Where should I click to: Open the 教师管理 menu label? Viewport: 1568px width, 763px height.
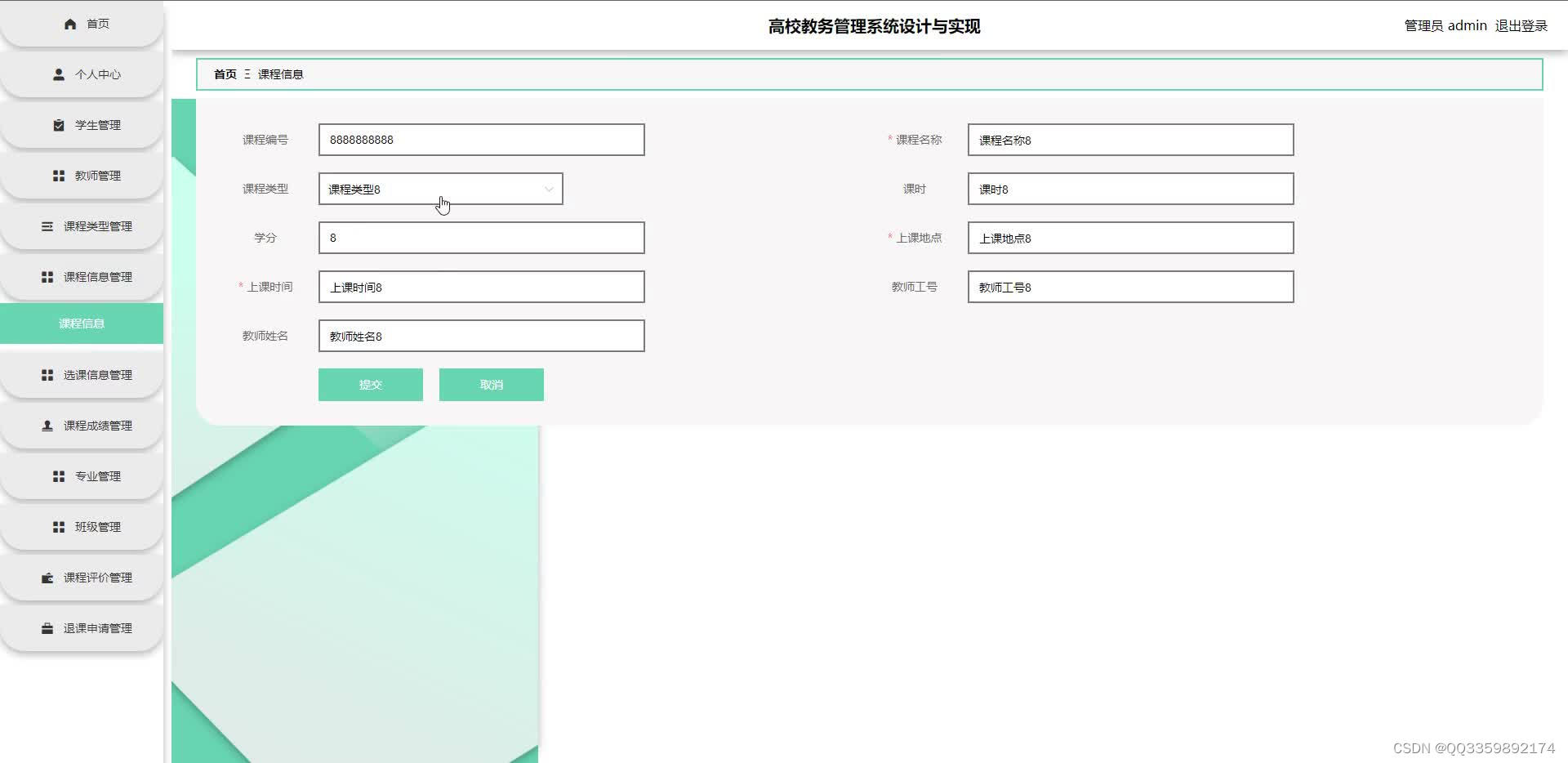pyautogui.click(x=98, y=176)
